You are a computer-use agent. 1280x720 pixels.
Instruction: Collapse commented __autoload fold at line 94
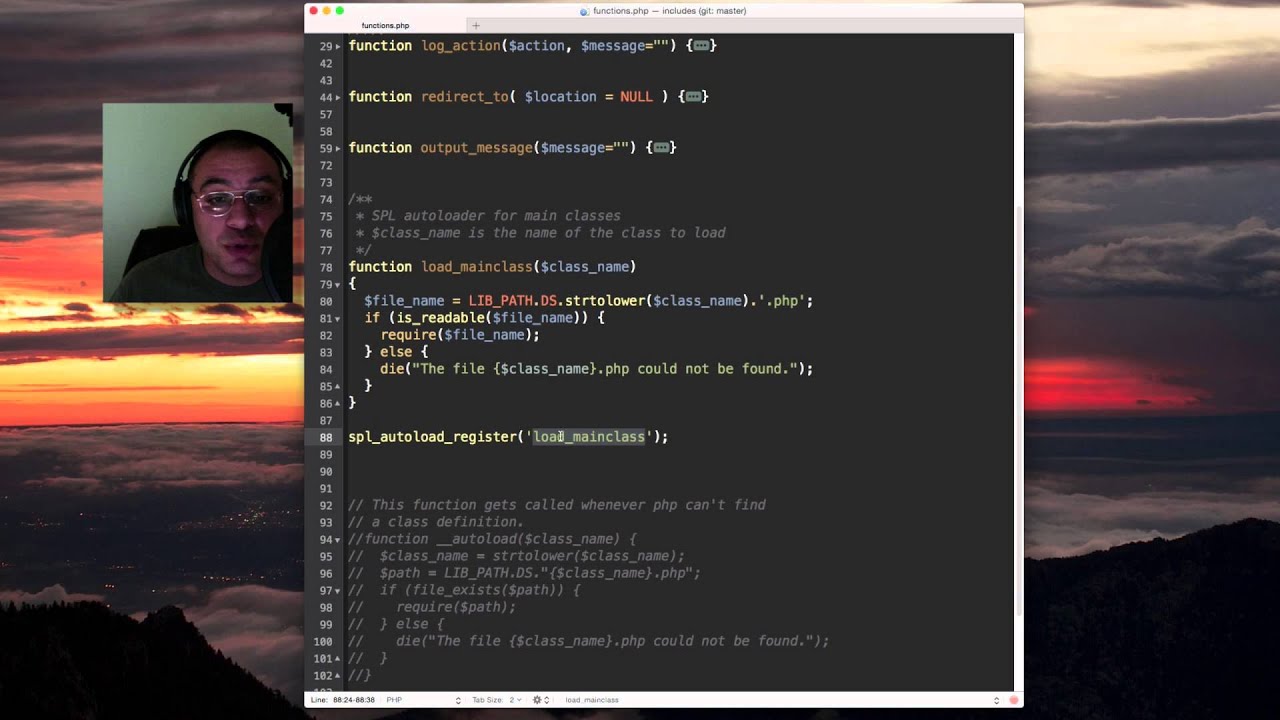[339, 539]
